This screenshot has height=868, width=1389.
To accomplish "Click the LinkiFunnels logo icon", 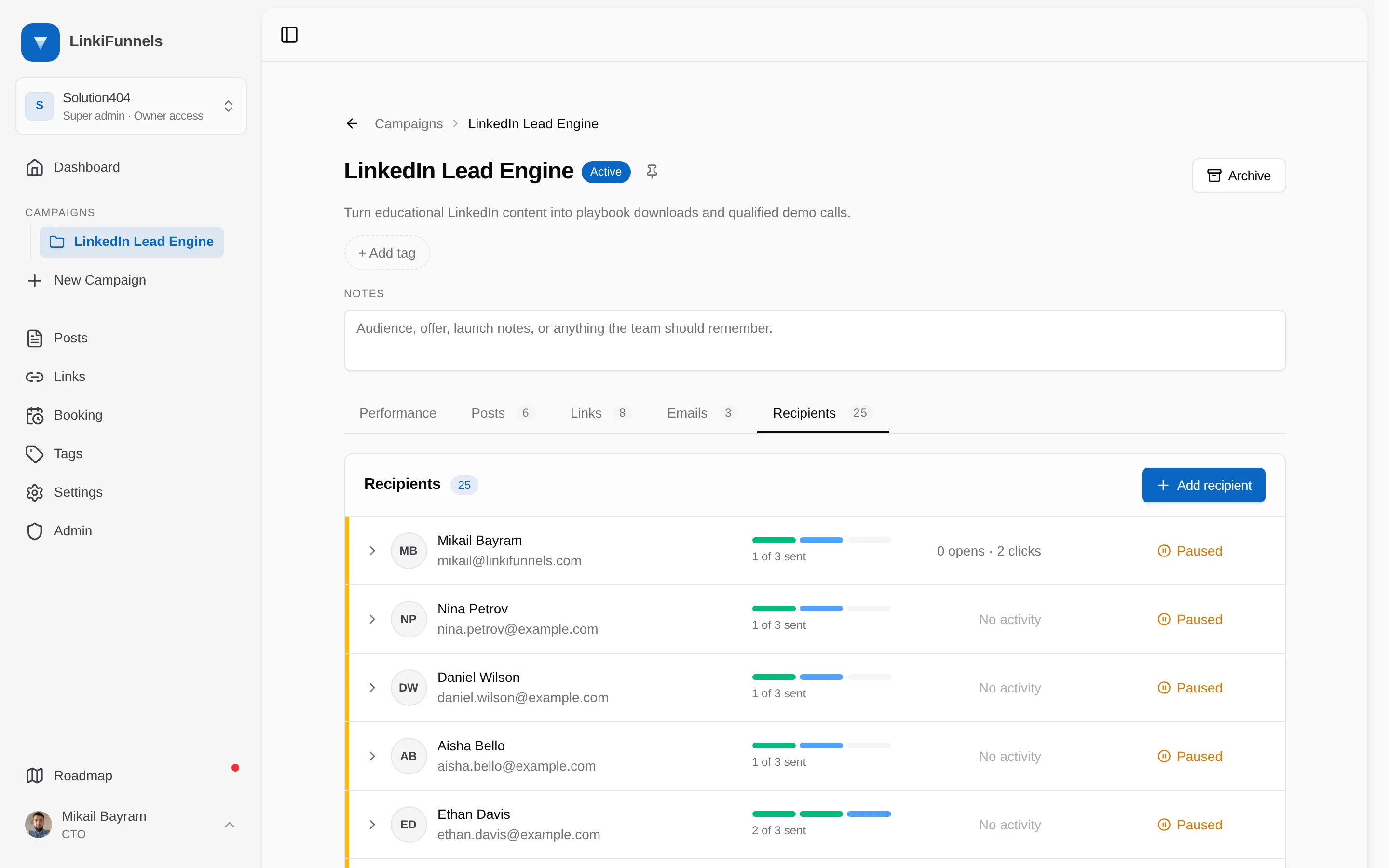I will pos(40,42).
